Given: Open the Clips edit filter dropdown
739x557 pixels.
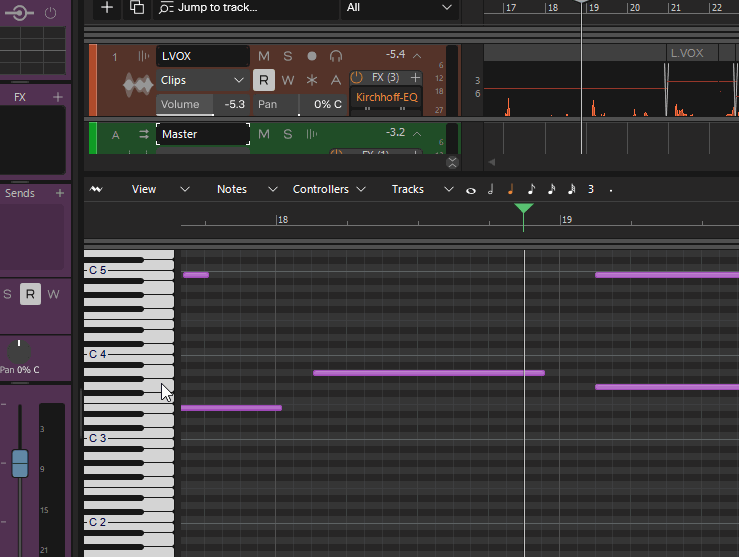Looking at the screenshot, I should [x=203, y=80].
